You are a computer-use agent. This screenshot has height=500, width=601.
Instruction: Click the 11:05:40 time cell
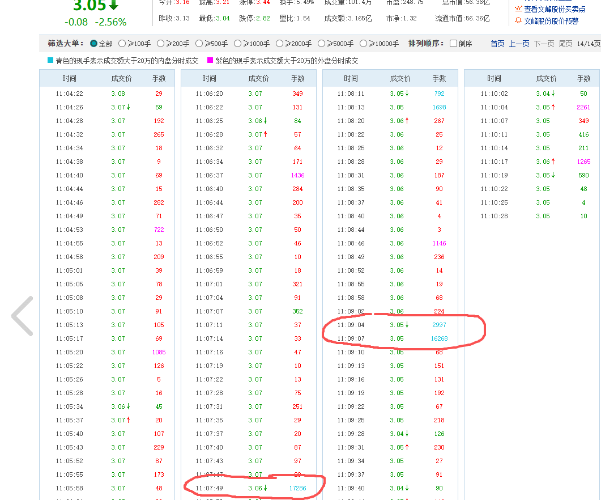pos(69,434)
